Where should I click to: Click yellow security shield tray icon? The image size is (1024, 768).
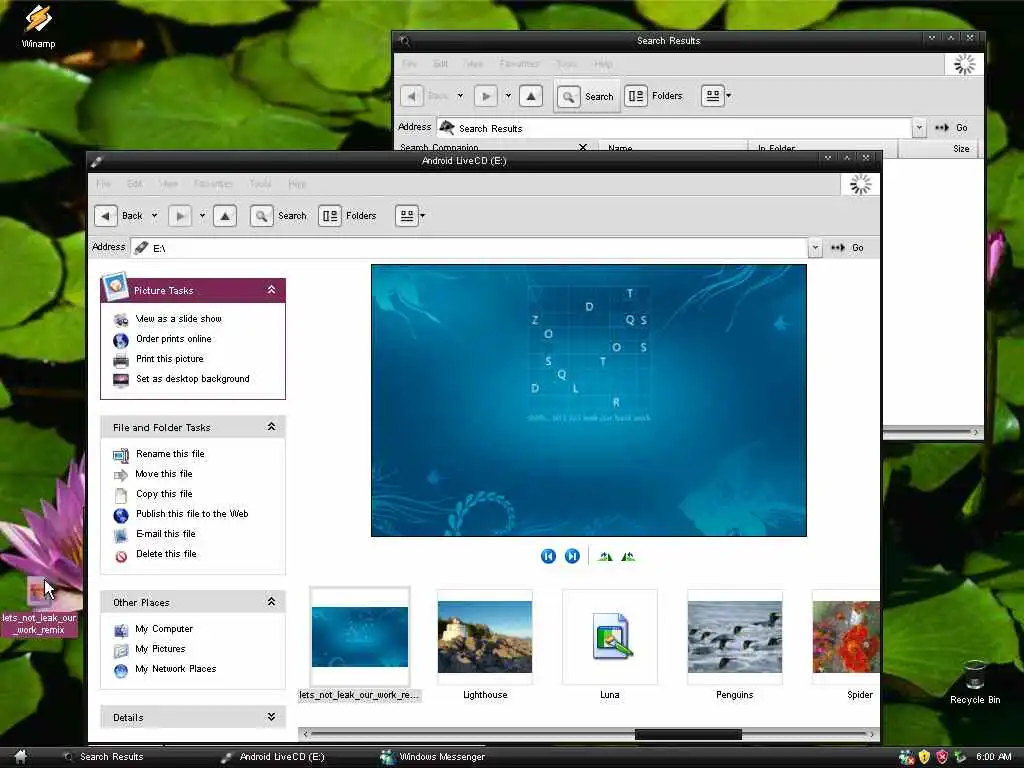coord(924,756)
